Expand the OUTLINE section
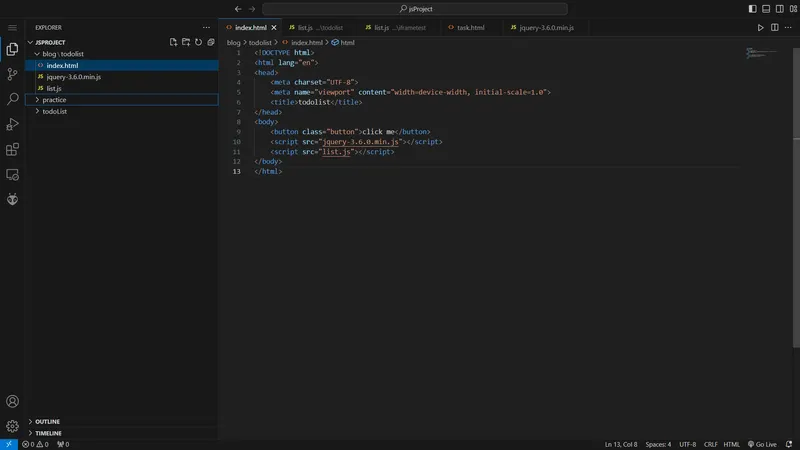800x450 pixels. point(47,421)
